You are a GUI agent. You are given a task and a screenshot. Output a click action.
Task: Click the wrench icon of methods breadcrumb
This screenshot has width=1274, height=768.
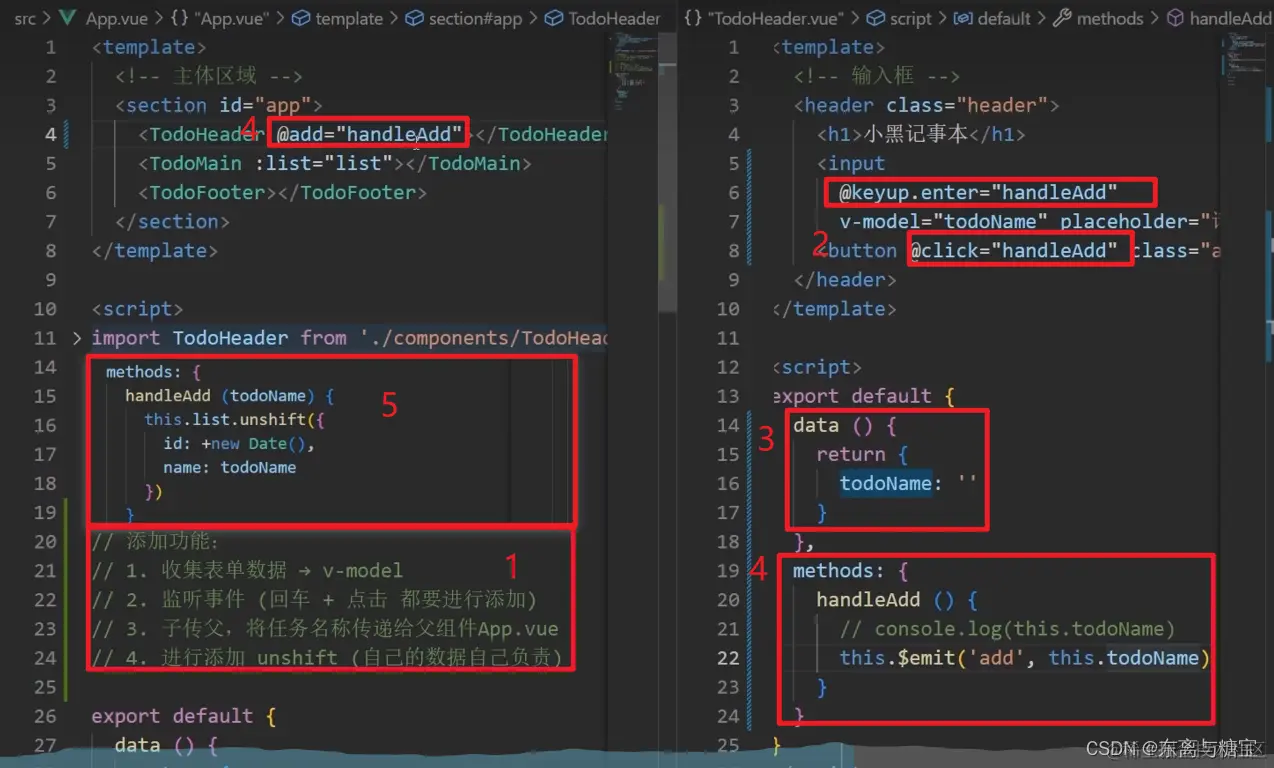tap(1063, 18)
